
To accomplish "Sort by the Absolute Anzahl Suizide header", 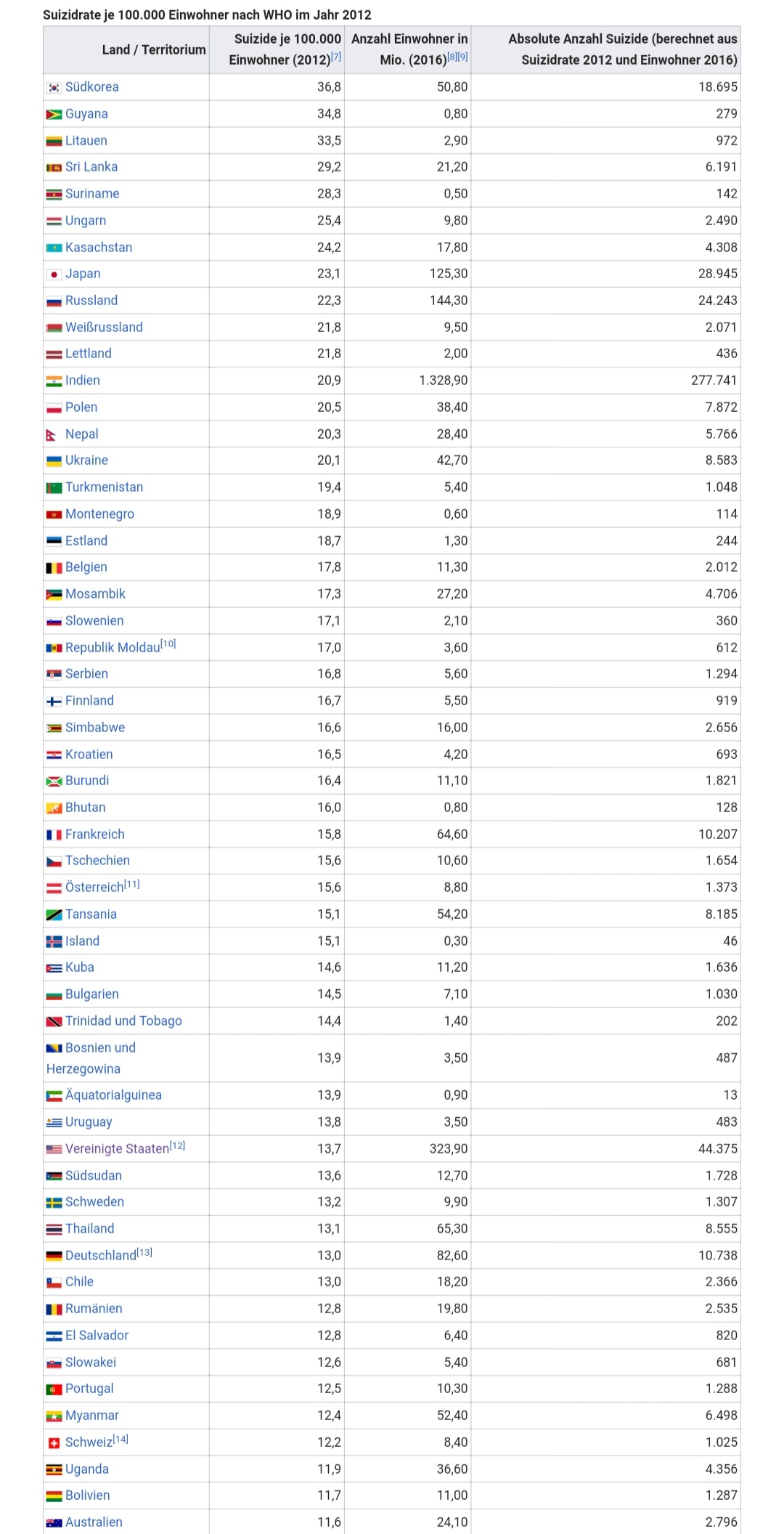I will (622, 49).
